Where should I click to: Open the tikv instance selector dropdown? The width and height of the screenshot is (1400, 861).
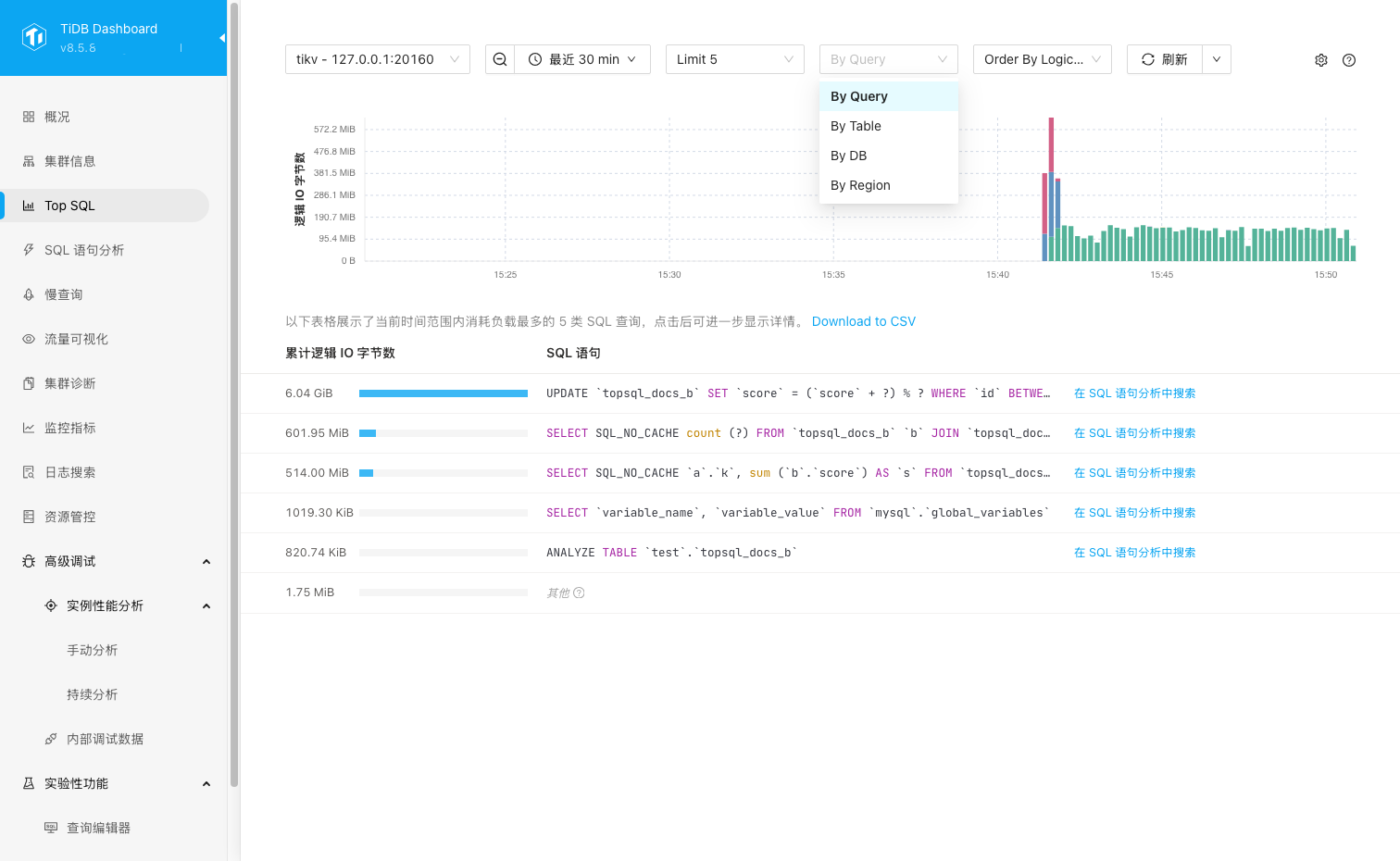(x=378, y=59)
